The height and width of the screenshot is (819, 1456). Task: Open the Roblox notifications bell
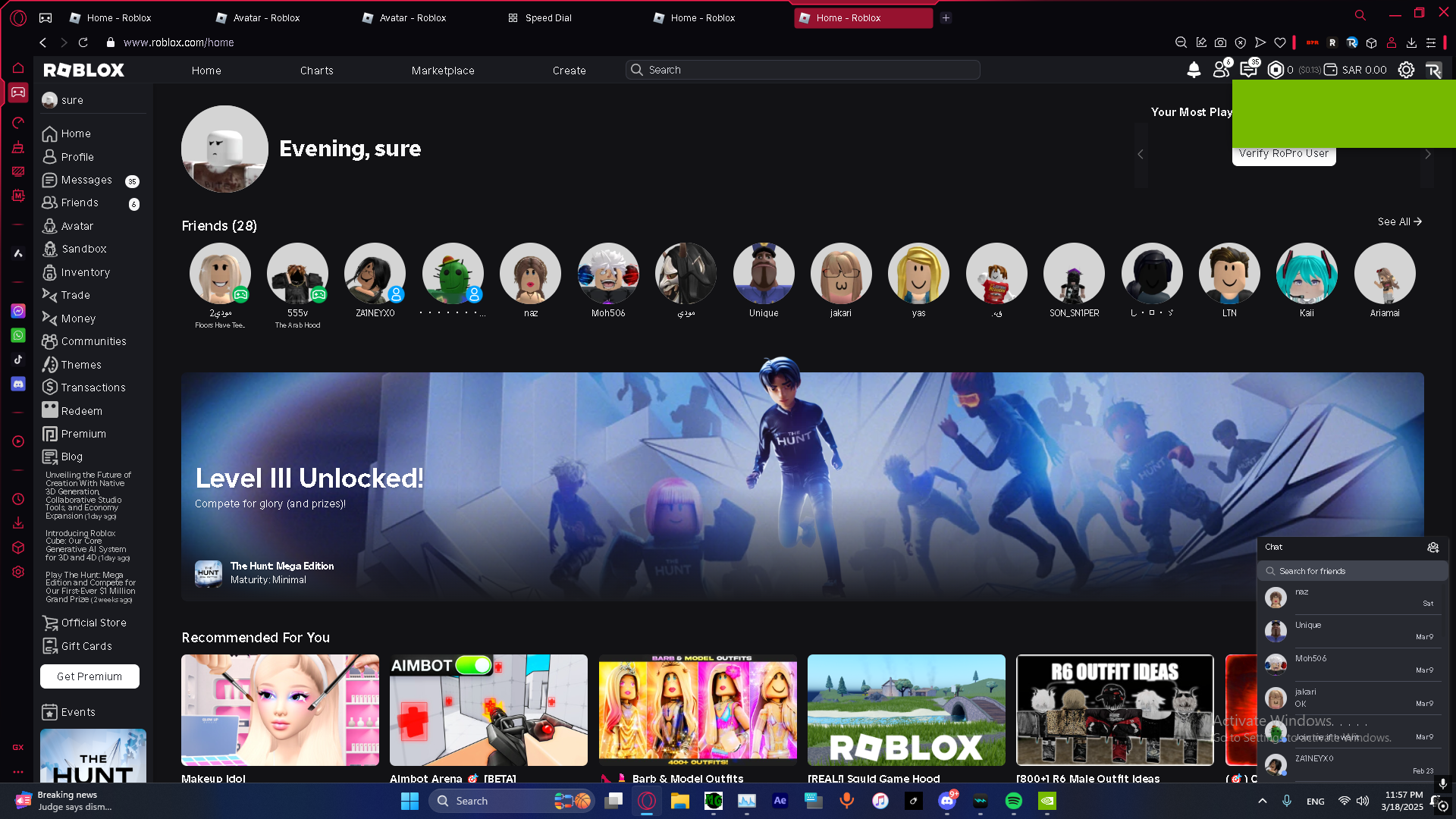click(1194, 70)
